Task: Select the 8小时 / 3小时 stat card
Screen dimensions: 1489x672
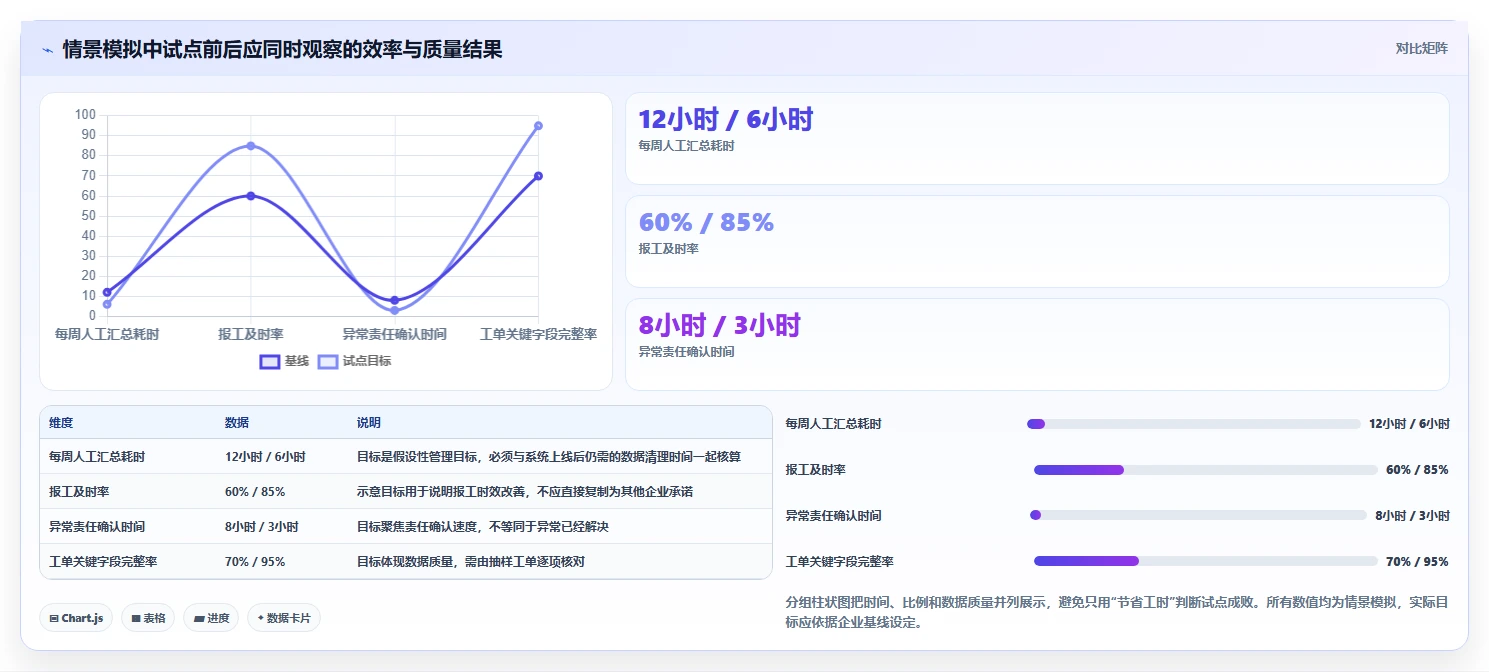Action: (1037, 344)
